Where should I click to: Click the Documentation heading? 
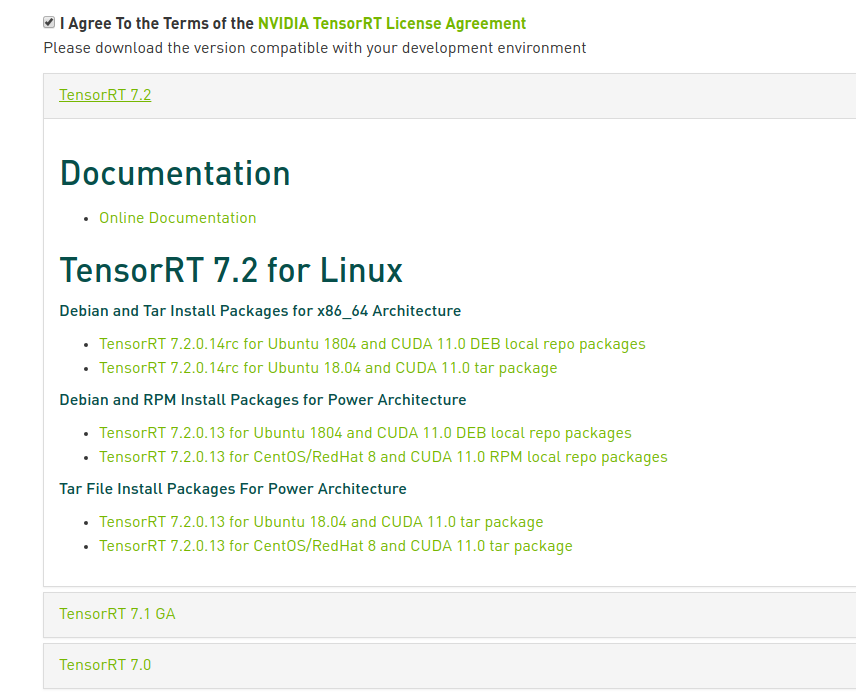click(175, 174)
